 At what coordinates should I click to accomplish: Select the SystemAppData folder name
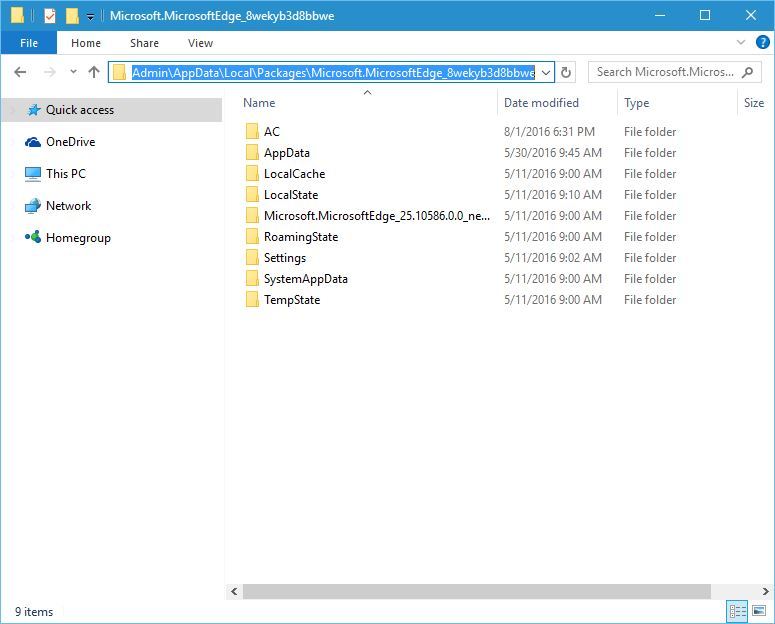click(306, 279)
